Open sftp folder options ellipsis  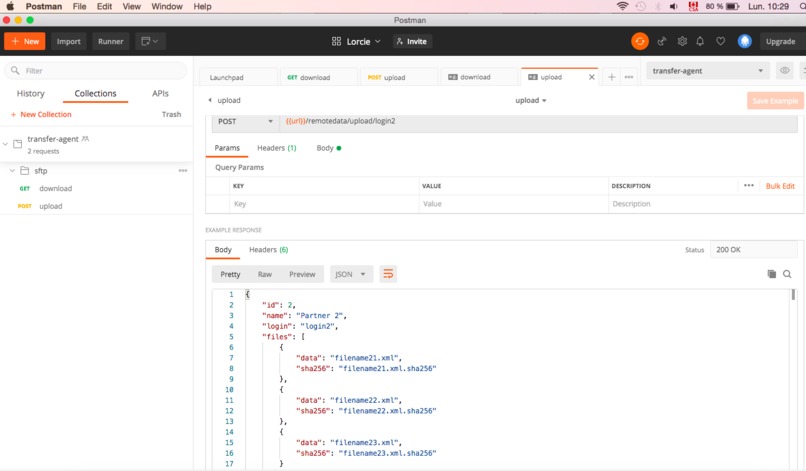coord(182,171)
